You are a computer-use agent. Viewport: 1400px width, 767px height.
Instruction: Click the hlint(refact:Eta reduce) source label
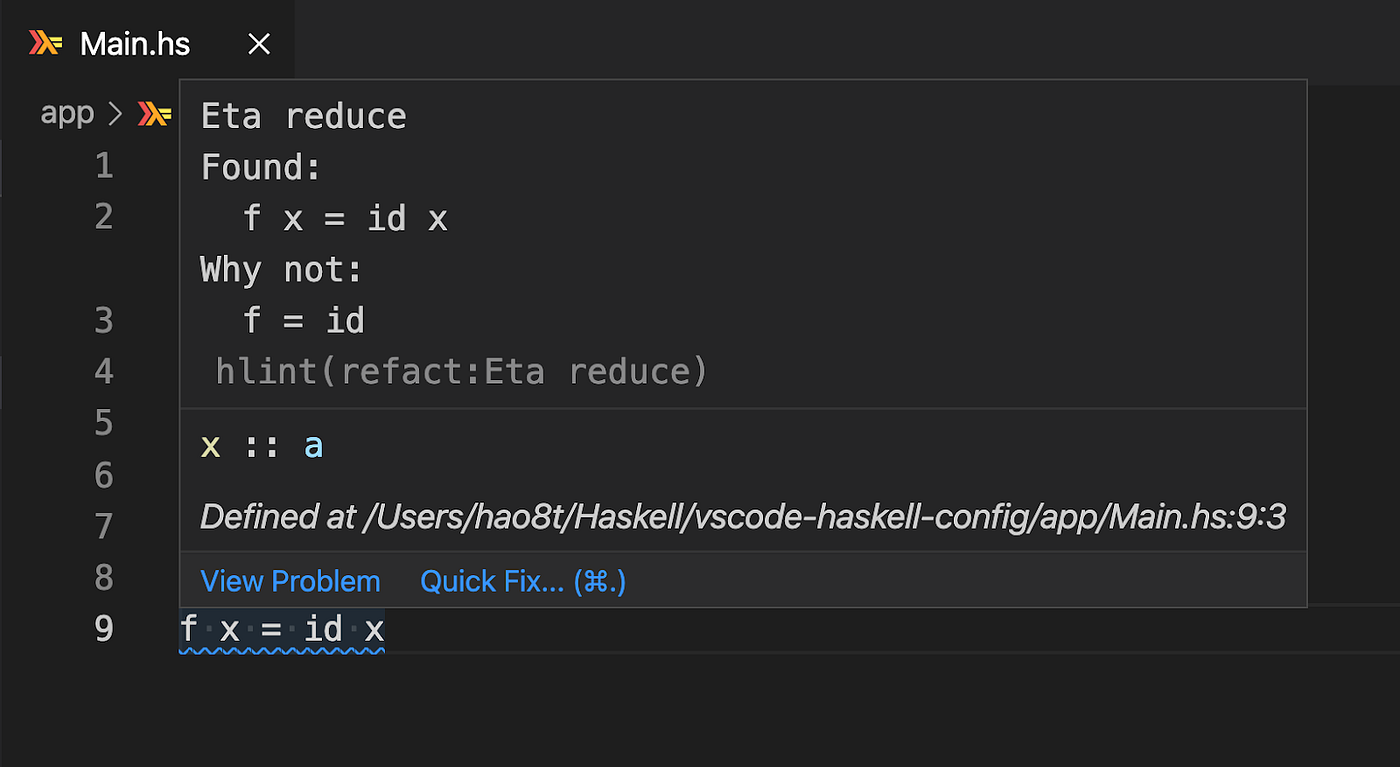click(461, 372)
